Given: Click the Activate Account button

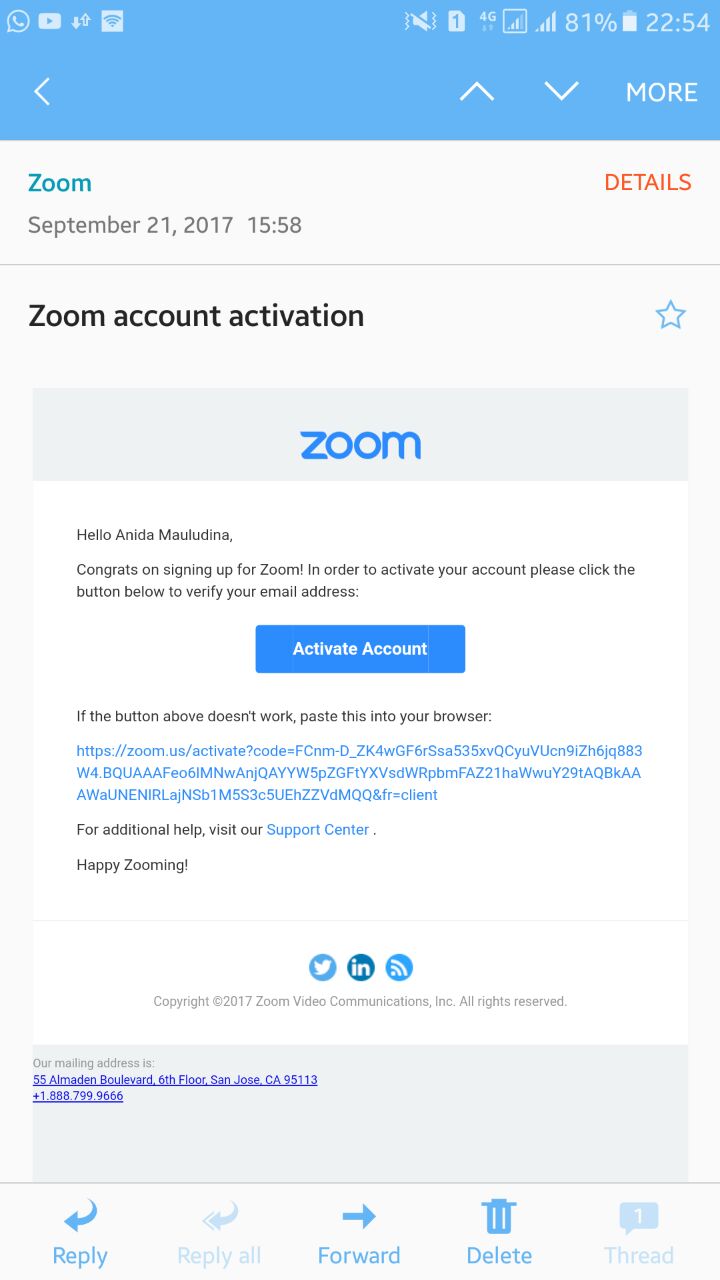Looking at the screenshot, I should [360, 649].
